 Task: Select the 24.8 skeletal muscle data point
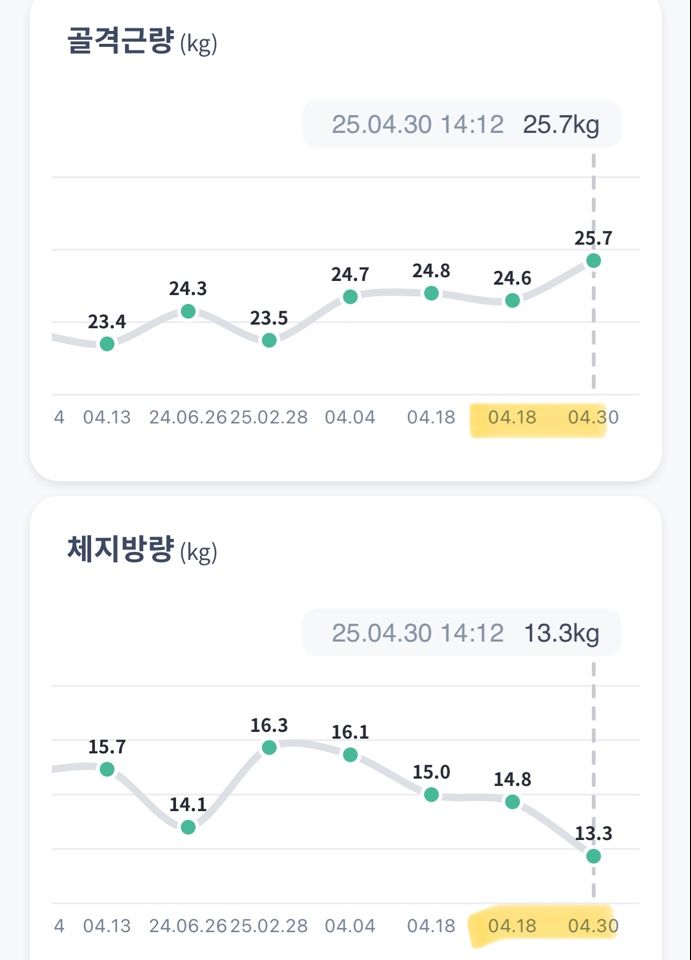431,293
